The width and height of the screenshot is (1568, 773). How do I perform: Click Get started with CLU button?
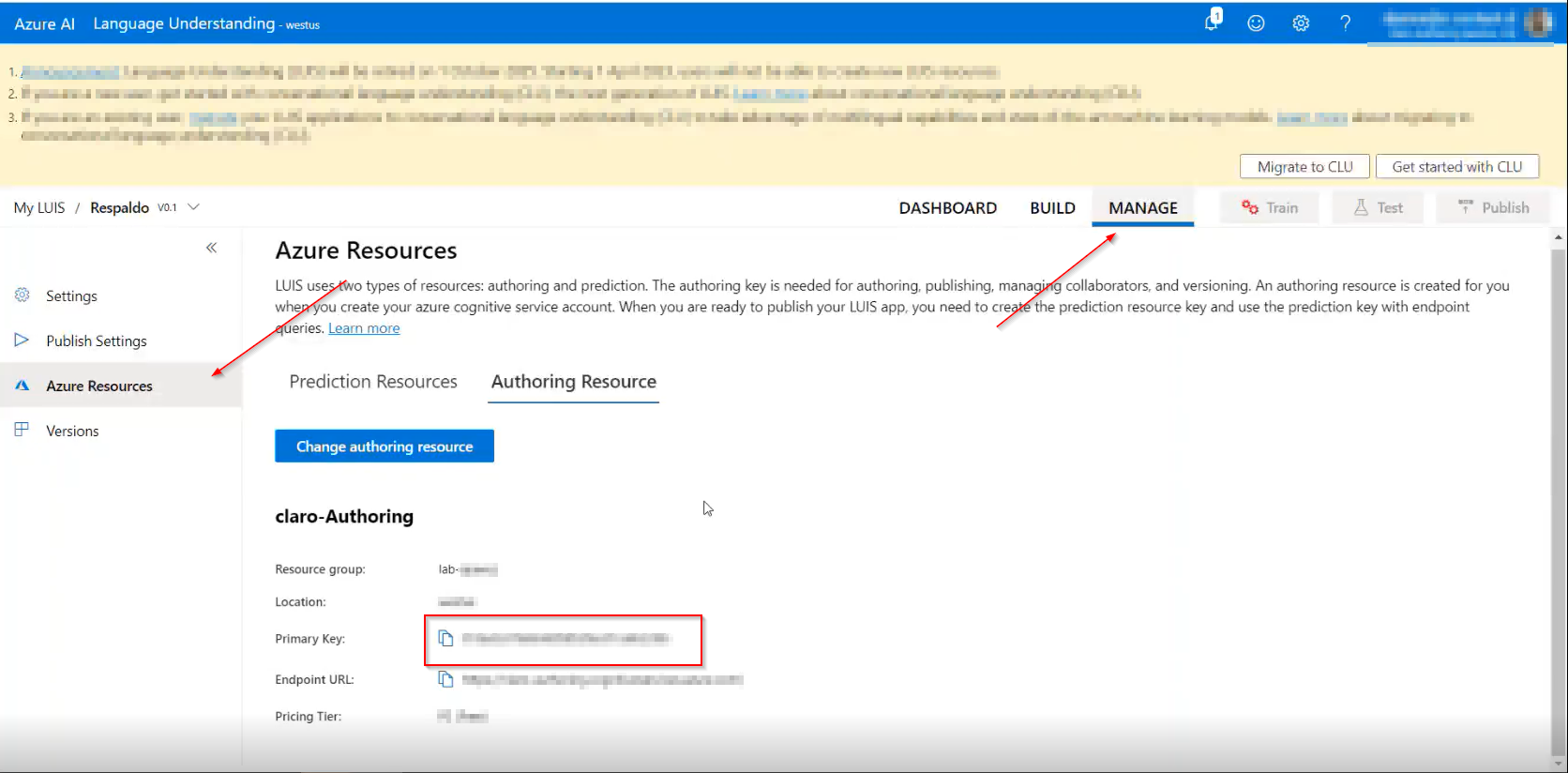coord(1456,166)
